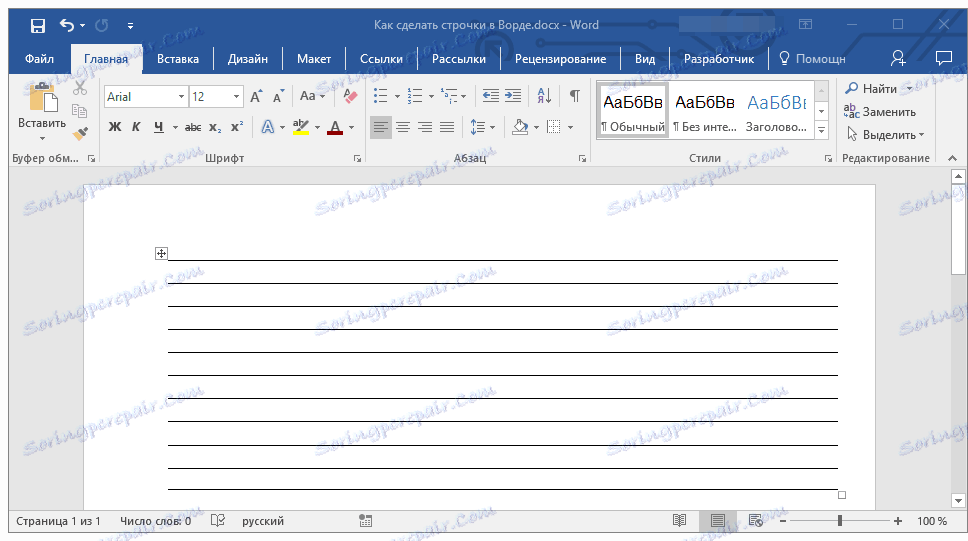The image size is (968, 541).
Task: Open the Файл menu
Action: 39,59
